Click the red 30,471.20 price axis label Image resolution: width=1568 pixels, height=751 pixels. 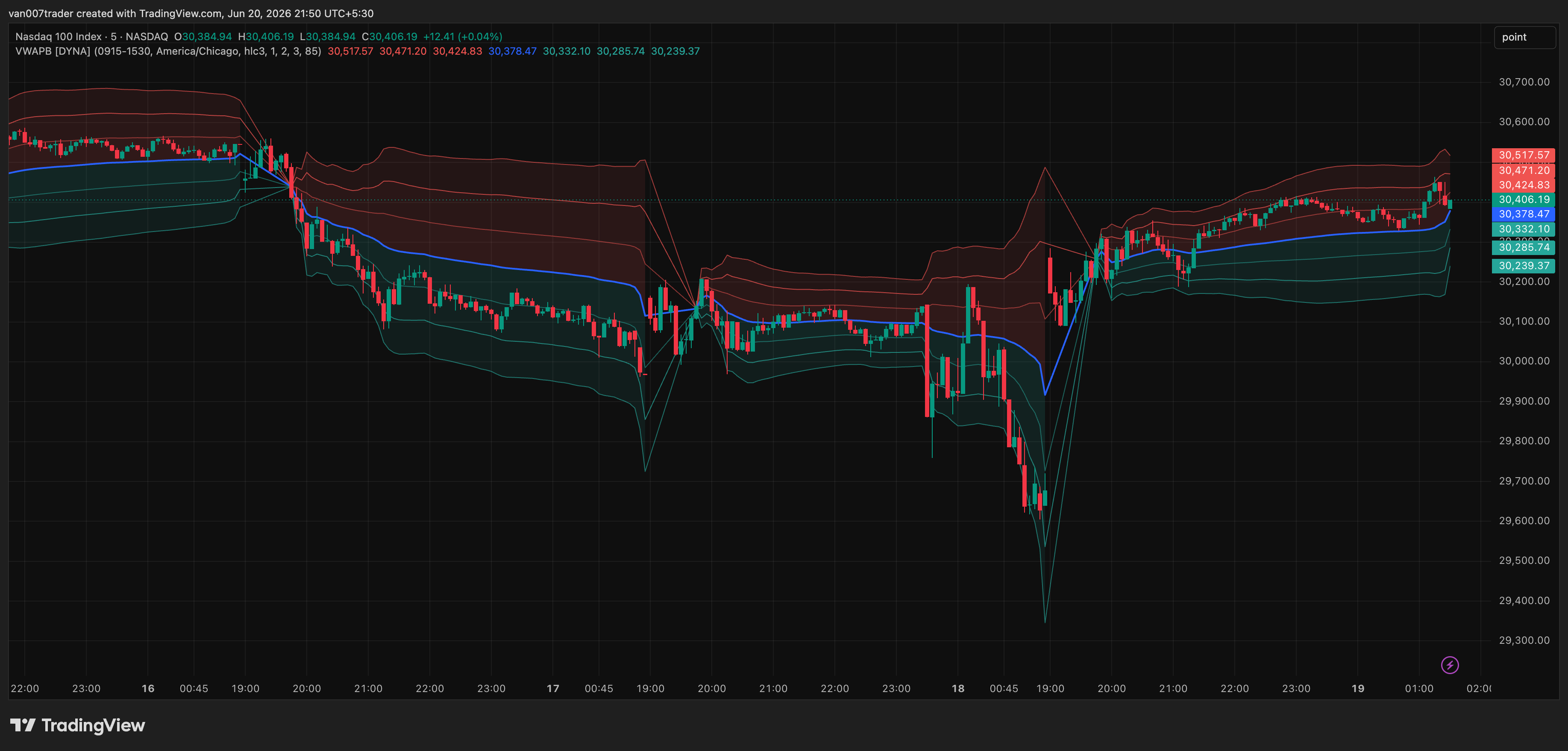[x=1523, y=170]
